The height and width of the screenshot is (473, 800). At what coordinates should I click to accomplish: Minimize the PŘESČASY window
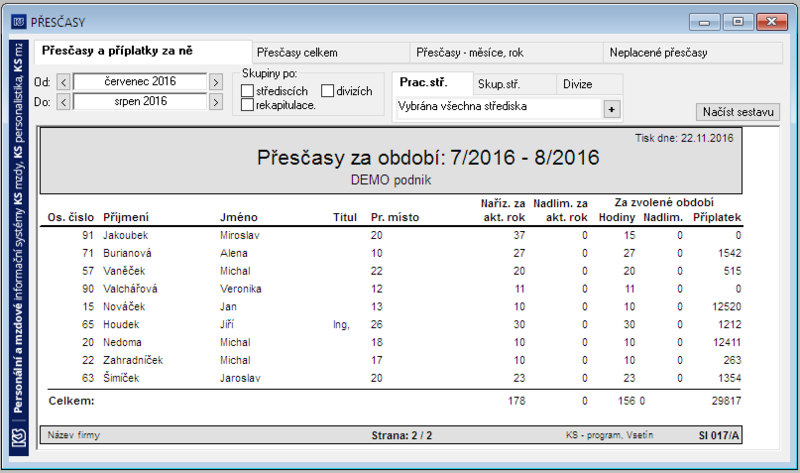705,22
